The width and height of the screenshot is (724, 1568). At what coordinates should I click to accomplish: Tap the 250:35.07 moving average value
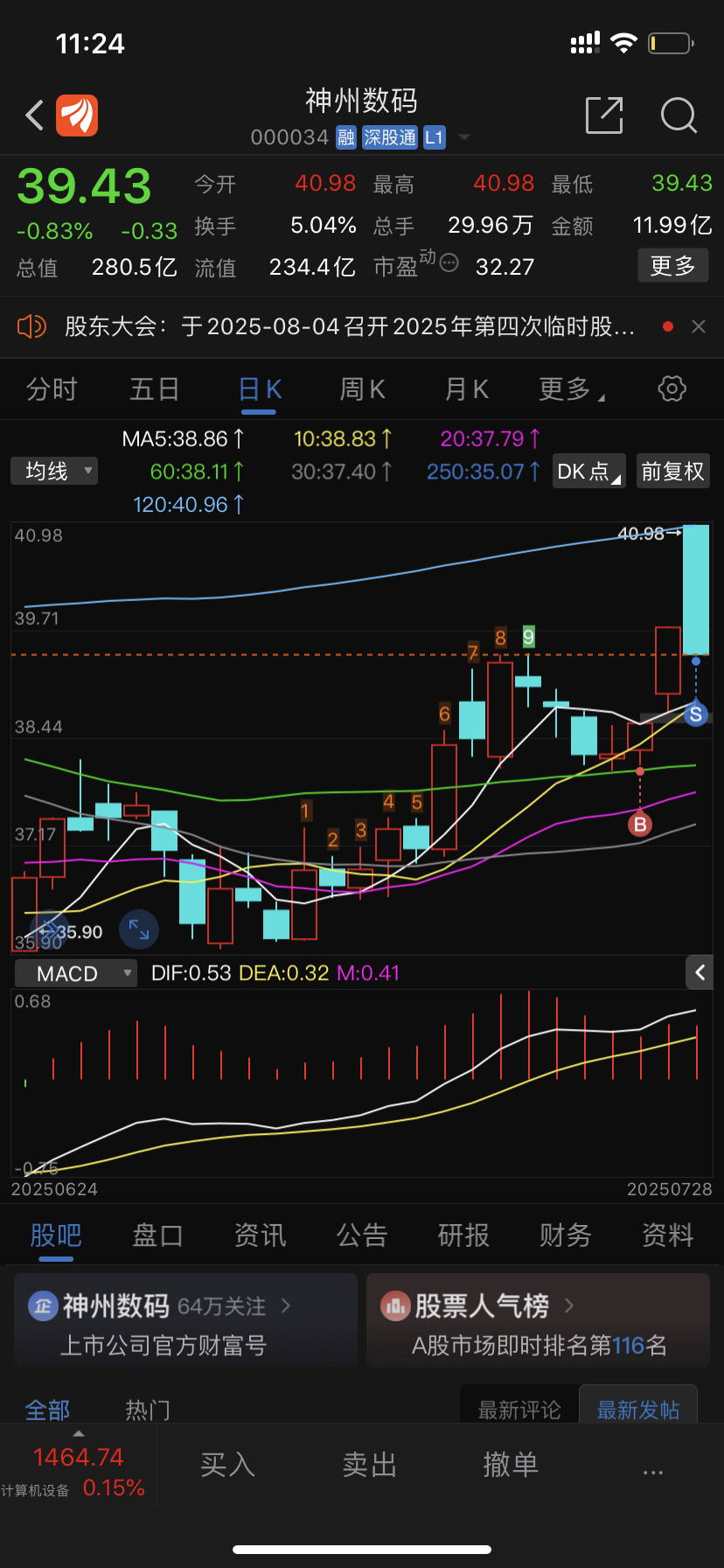484,472
